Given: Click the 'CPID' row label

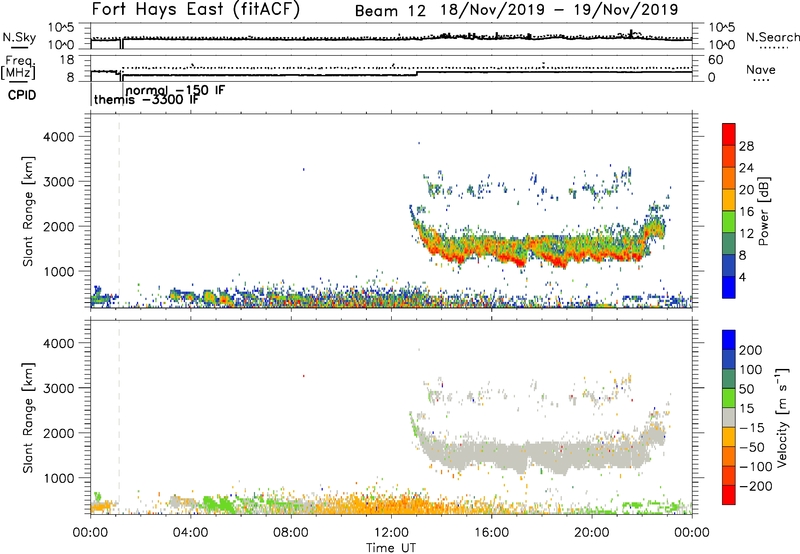Looking at the screenshot, I should click(22, 95).
